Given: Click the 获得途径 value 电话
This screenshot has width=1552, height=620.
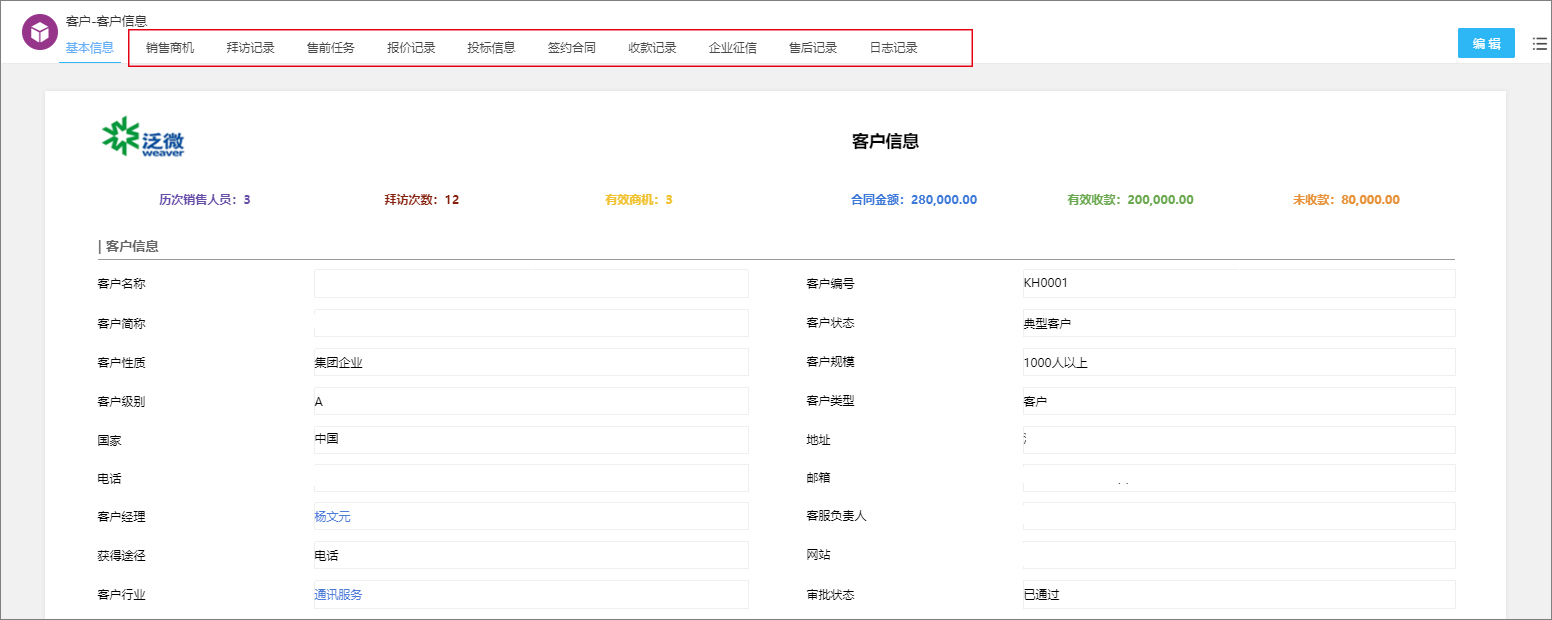Looking at the screenshot, I should (x=326, y=556).
